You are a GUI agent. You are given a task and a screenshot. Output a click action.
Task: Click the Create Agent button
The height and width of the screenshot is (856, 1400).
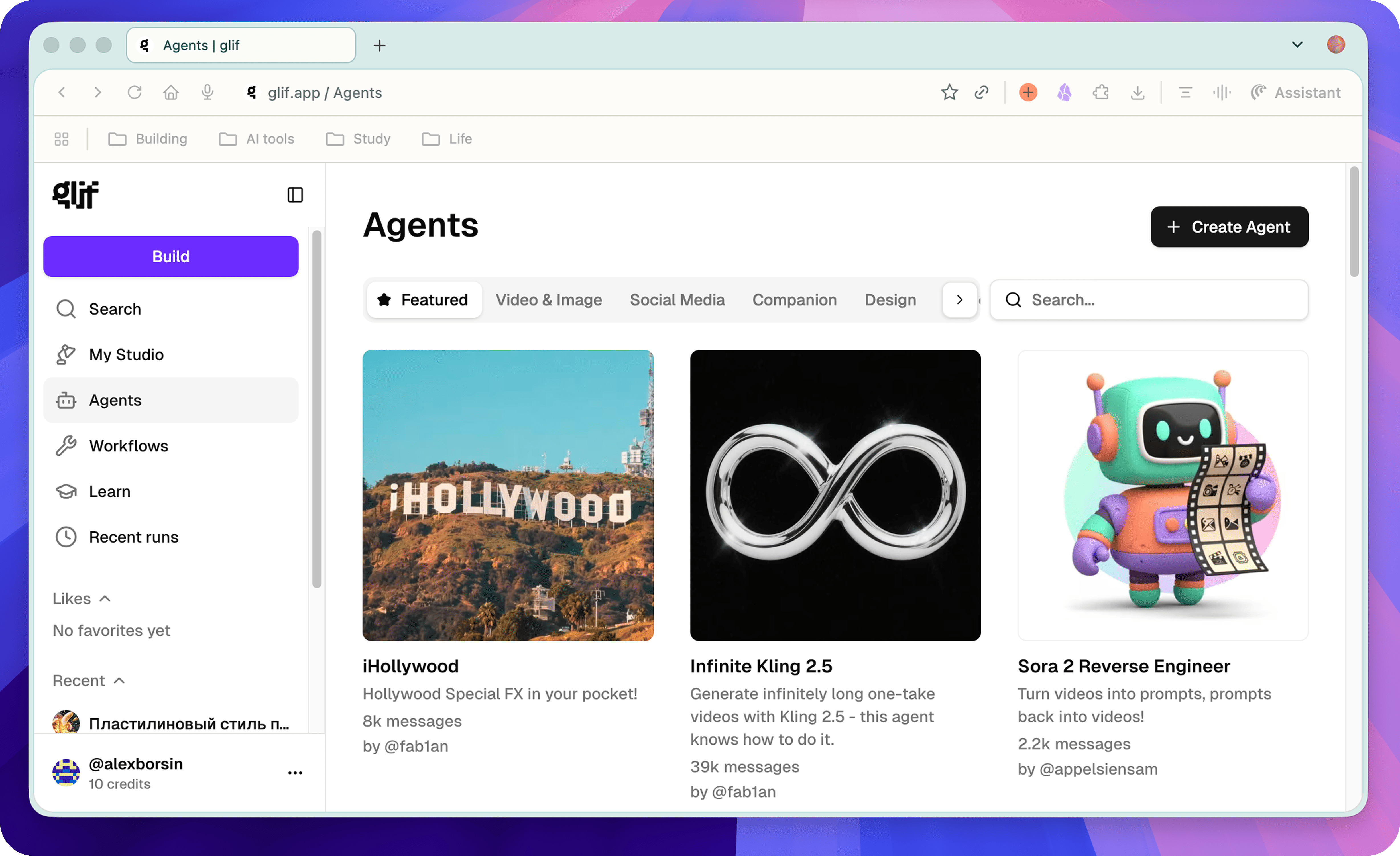coord(1229,227)
